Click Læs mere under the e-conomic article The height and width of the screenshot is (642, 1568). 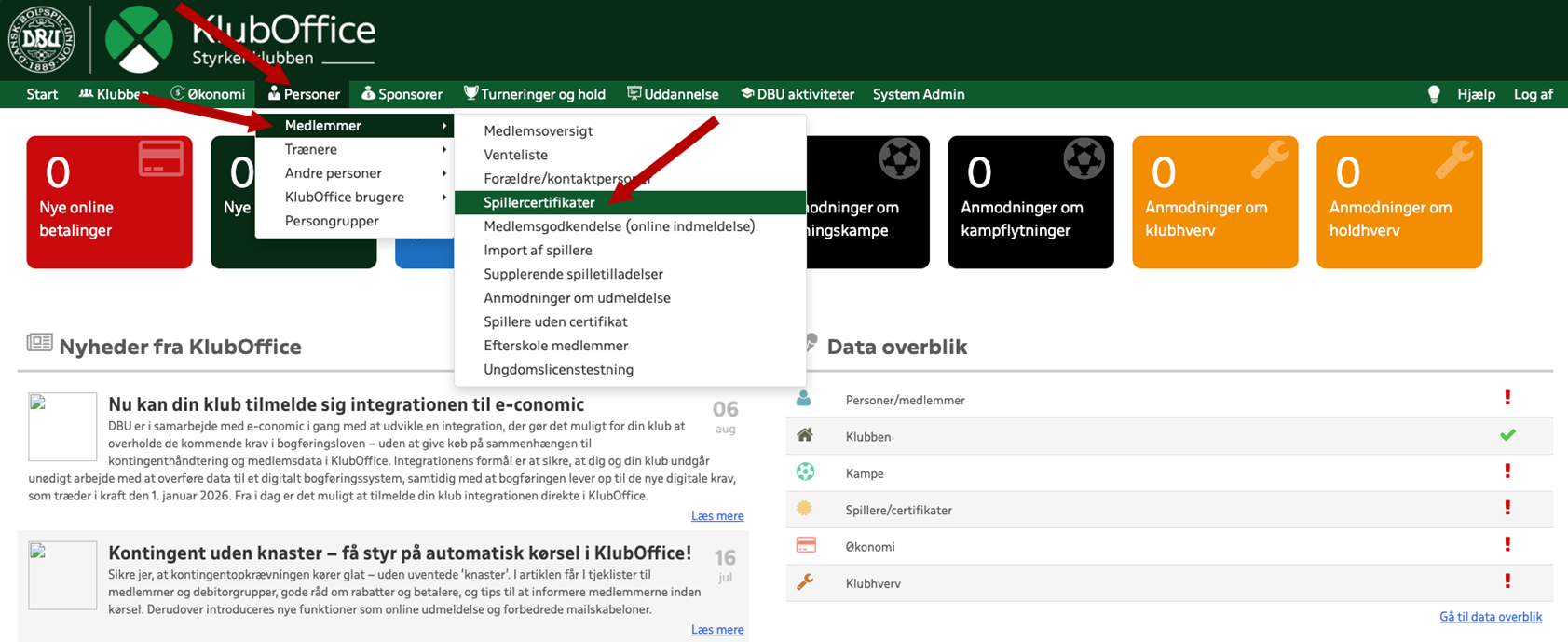pyautogui.click(x=716, y=516)
